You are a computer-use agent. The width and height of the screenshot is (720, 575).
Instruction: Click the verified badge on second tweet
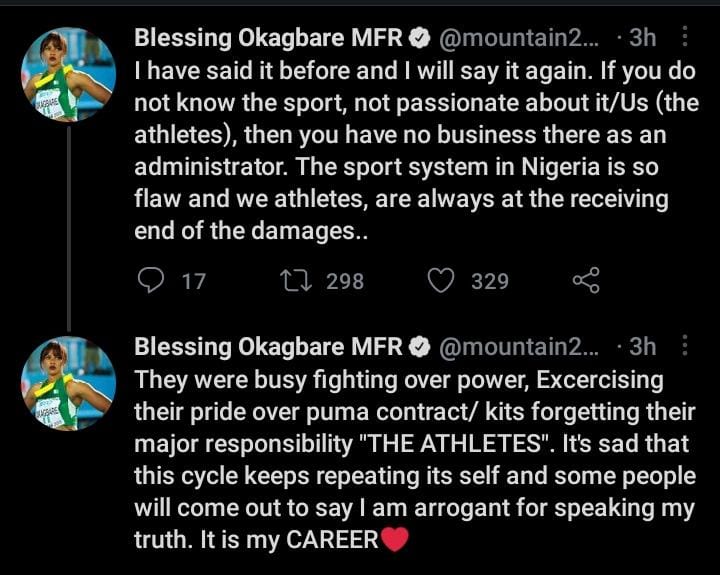coord(419,347)
